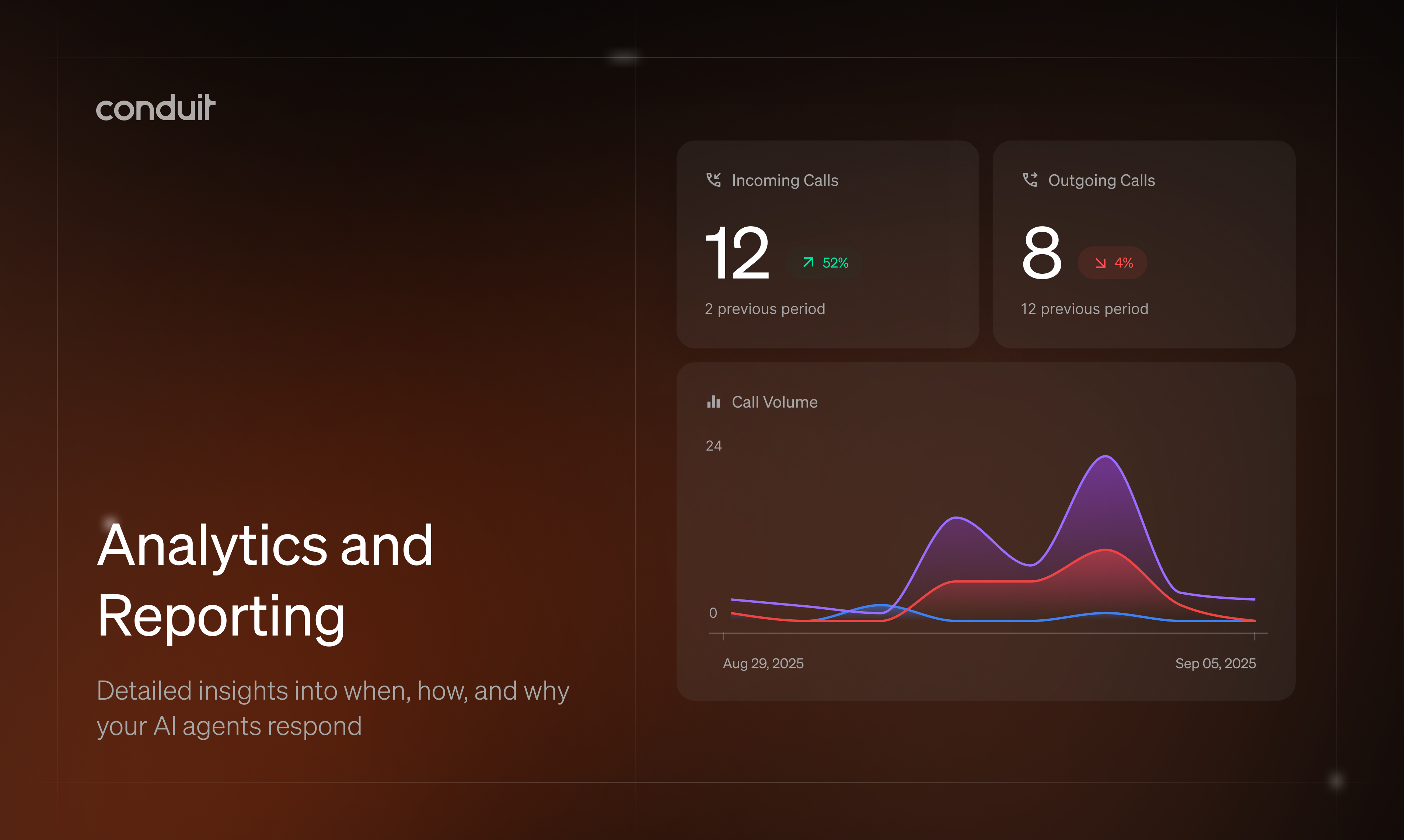Click the red line peak on chart
1404x840 pixels.
tap(1106, 550)
